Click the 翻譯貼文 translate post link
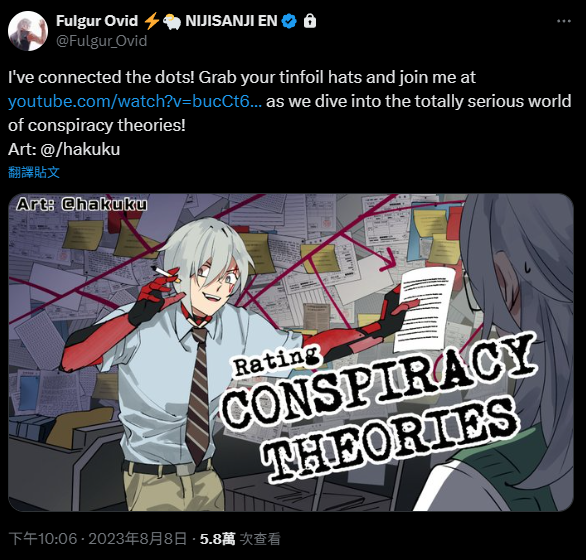 pyautogui.click(x=34, y=172)
